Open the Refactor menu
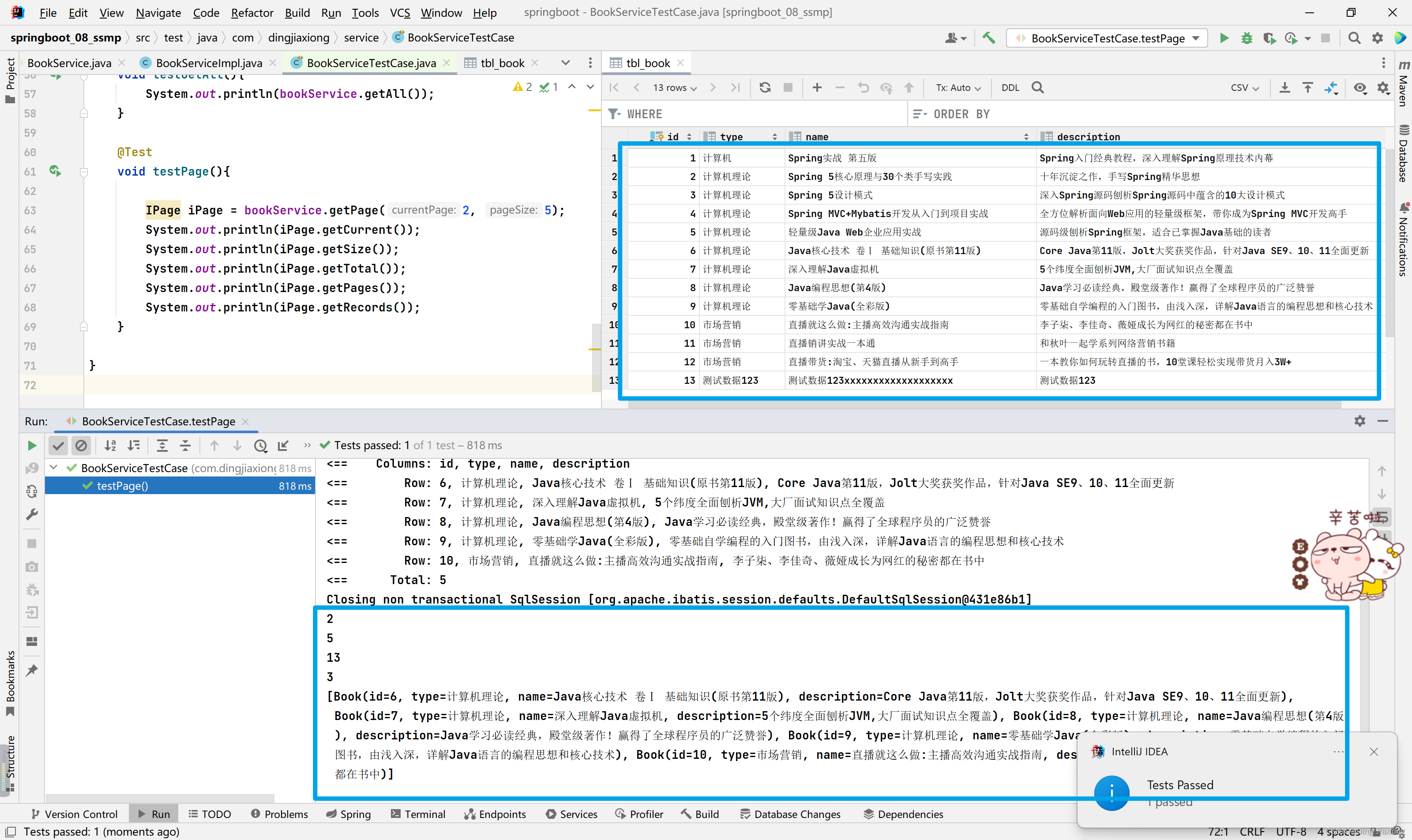The height and width of the screenshot is (840, 1412). coord(252,12)
